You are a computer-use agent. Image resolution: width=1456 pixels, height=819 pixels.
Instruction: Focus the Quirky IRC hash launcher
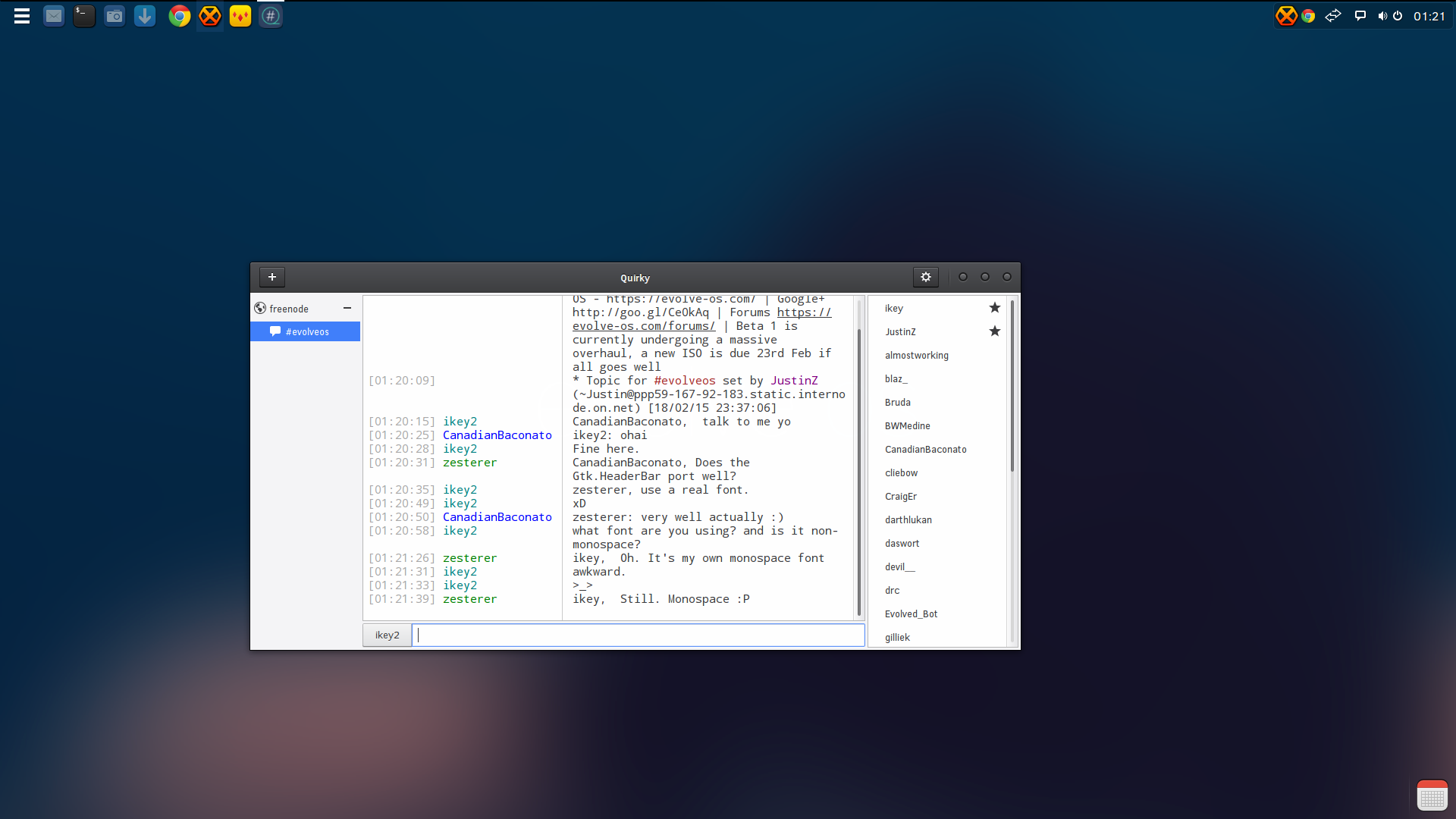(x=271, y=16)
